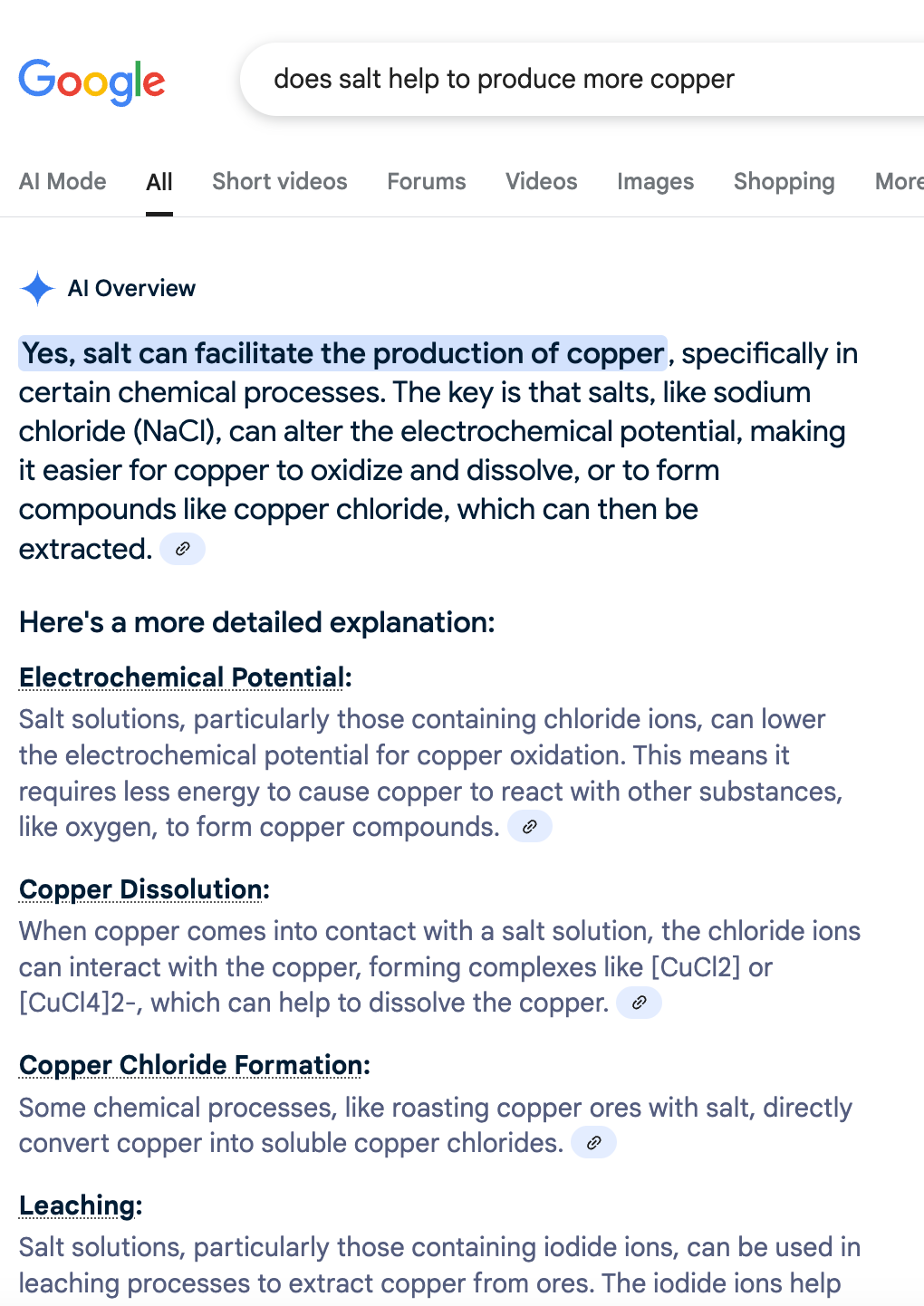Image resolution: width=924 pixels, height=1306 pixels.
Task: Go to the Forums tab
Action: click(427, 182)
